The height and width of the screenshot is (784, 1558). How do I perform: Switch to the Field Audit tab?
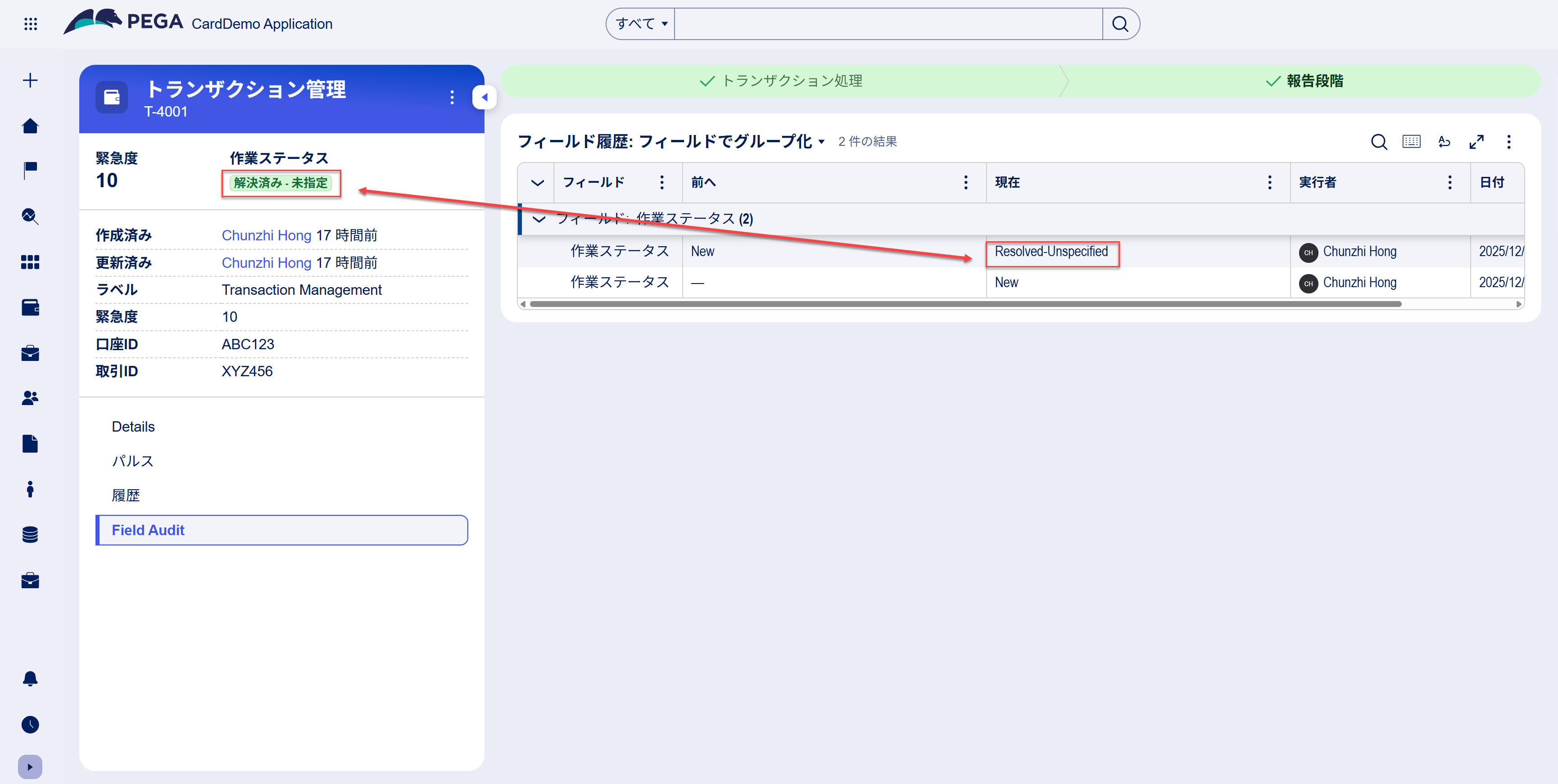(x=148, y=530)
